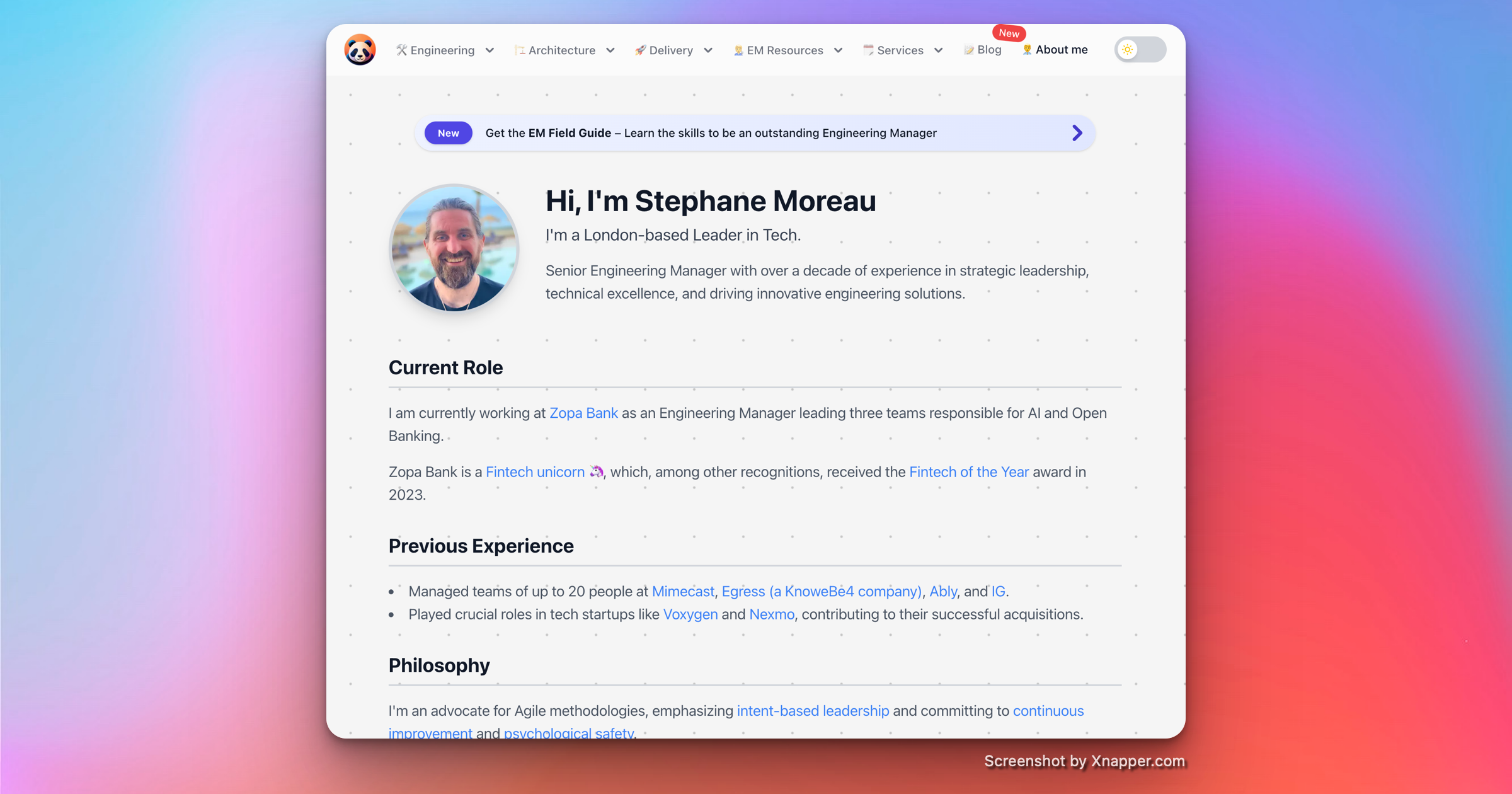Click the red New badge above Blog
This screenshot has width=1512, height=794.
point(1009,33)
